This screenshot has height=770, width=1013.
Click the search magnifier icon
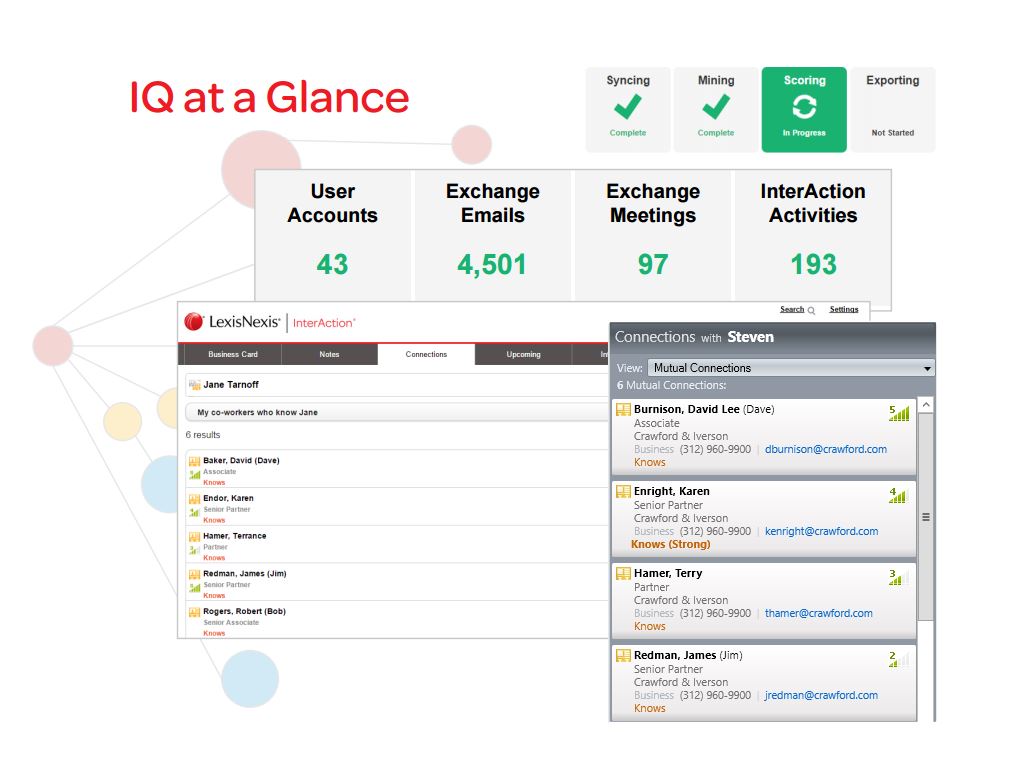tap(811, 311)
